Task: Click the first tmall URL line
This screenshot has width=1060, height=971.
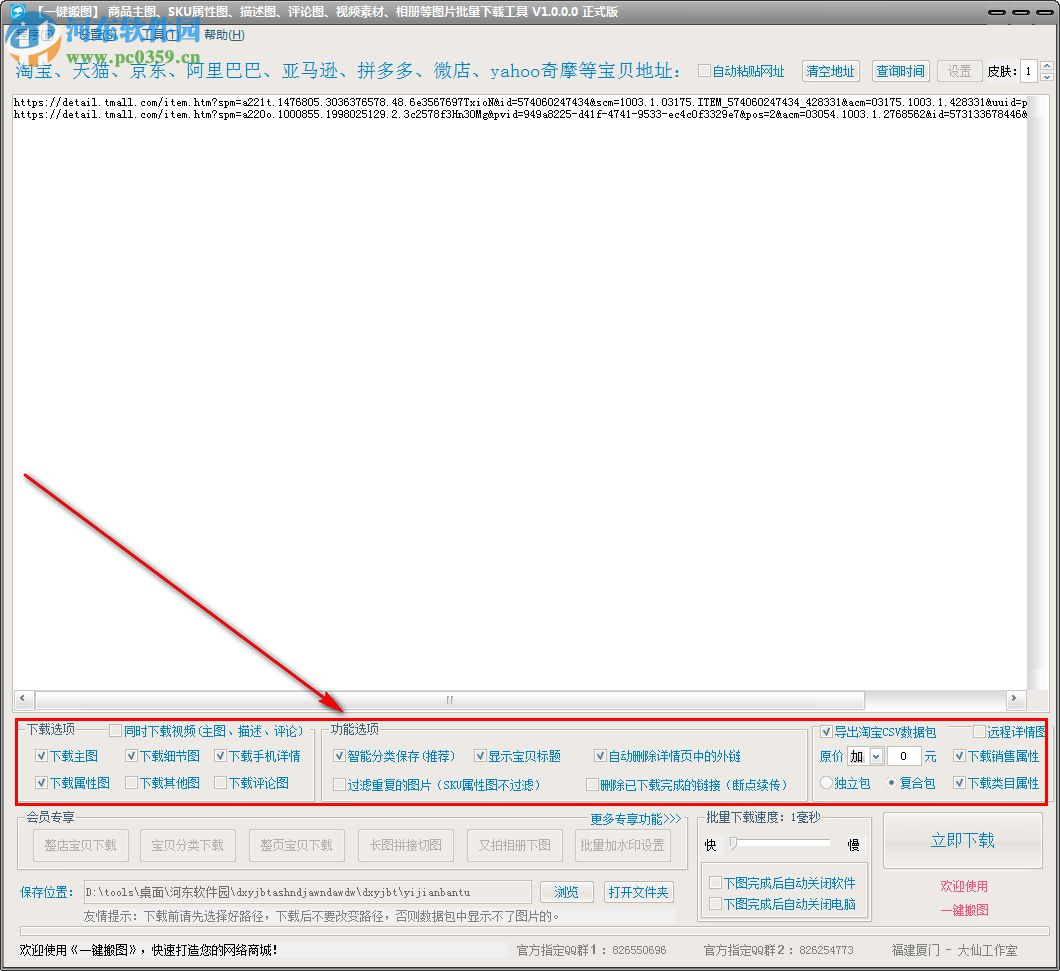Action: click(521, 102)
